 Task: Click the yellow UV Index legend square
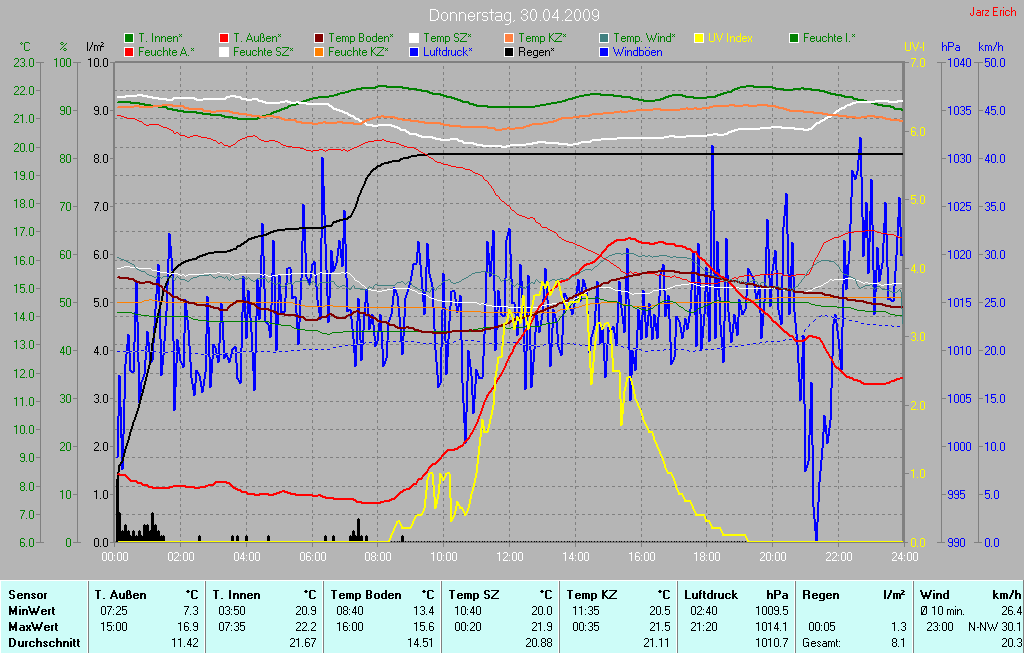[x=699, y=38]
